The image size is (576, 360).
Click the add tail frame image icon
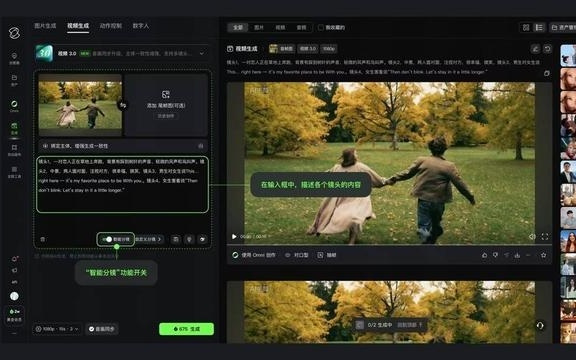click(x=166, y=95)
